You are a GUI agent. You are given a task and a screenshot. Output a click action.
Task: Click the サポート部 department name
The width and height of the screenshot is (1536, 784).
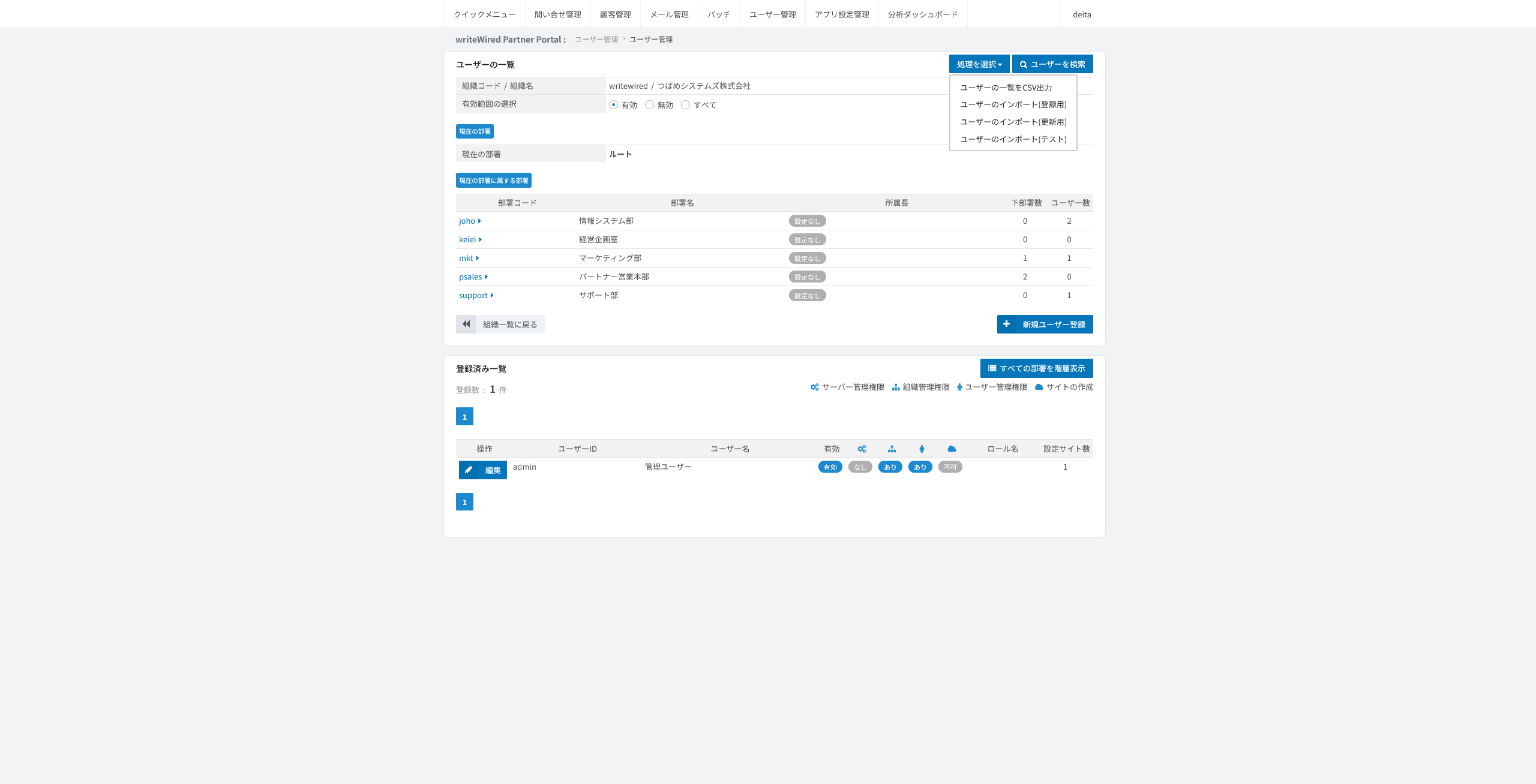coord(598,296)
